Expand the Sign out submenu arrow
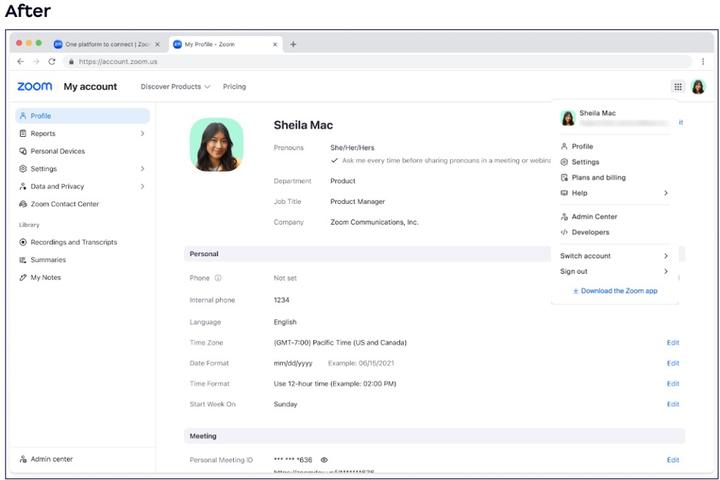Image resolution: width=720 pixels, height=480 pixels. [666, 271]
